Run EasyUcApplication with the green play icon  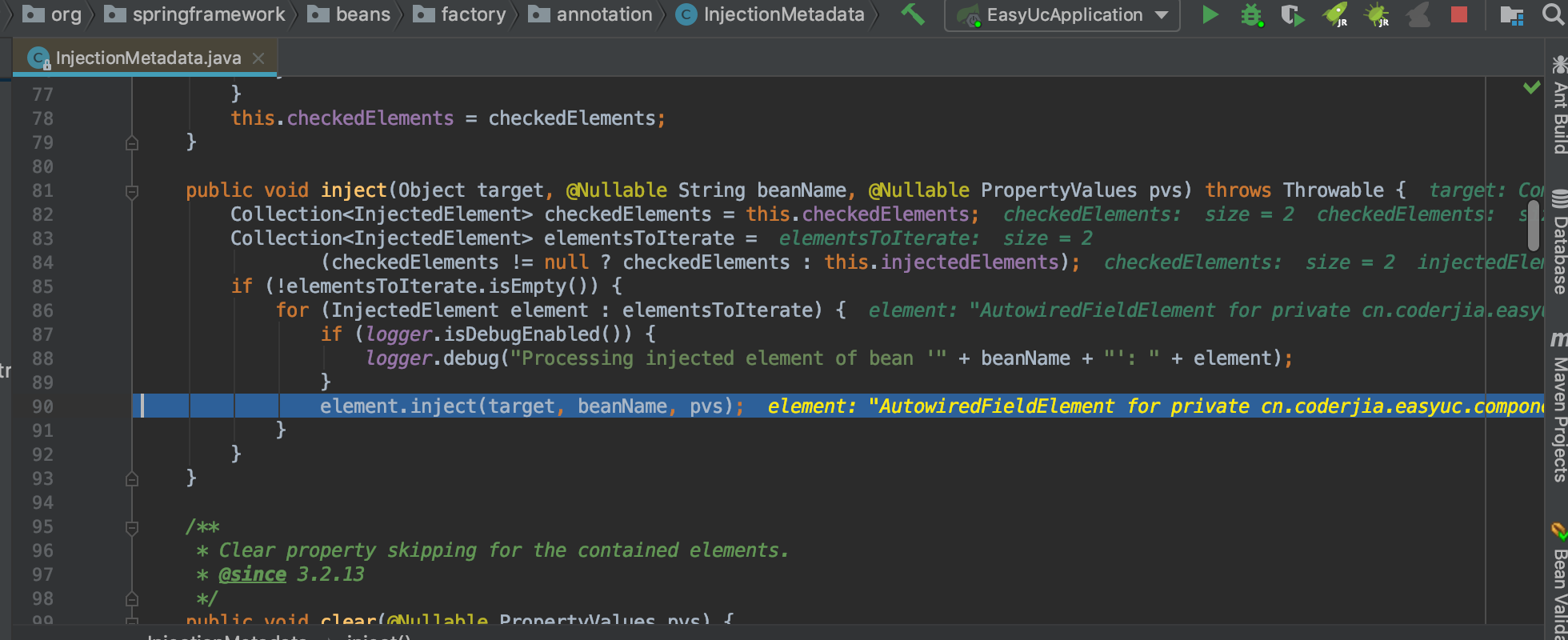(1210, 14)
